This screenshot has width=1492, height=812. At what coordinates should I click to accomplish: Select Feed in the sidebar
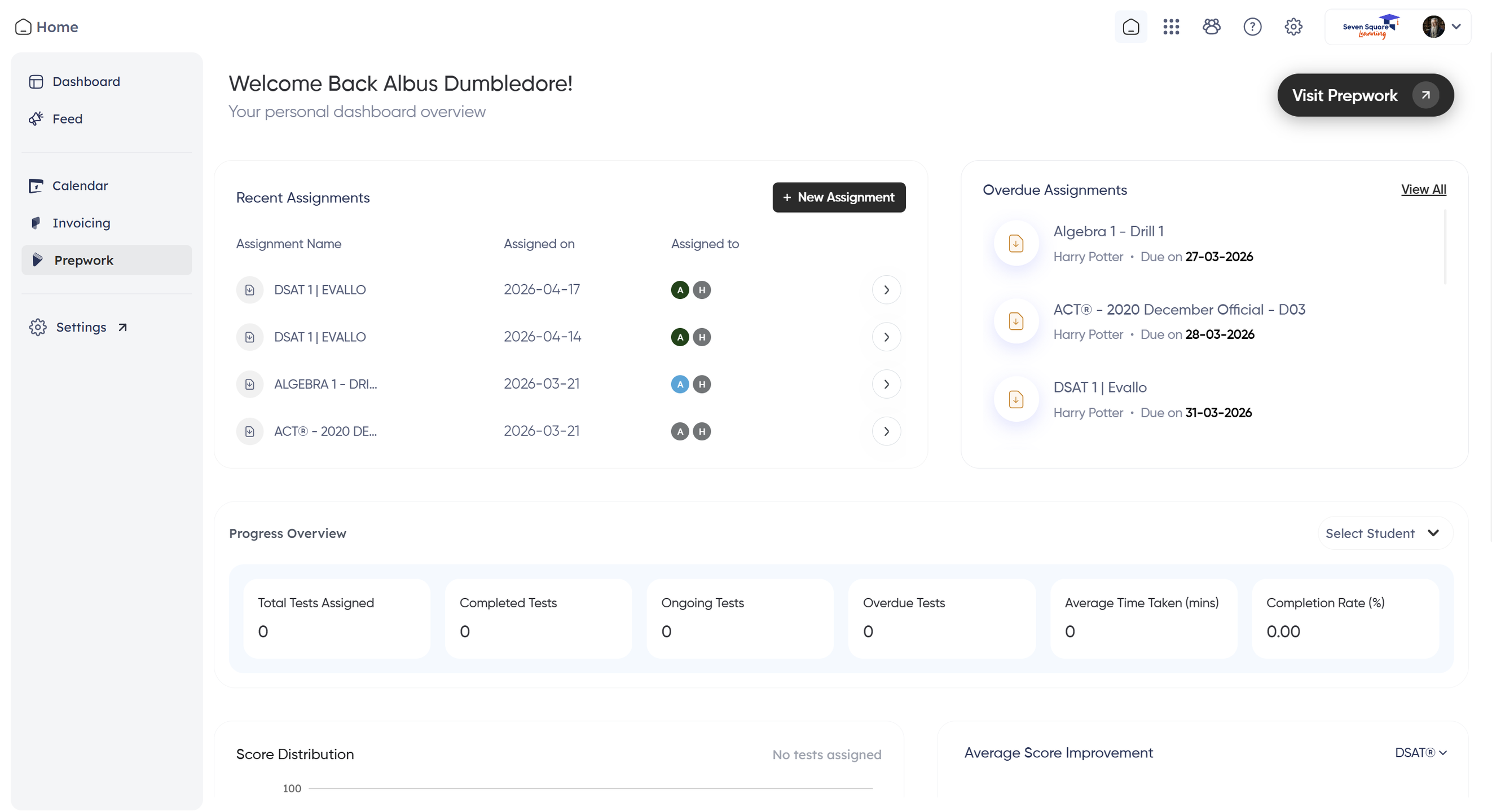point(67,119)
